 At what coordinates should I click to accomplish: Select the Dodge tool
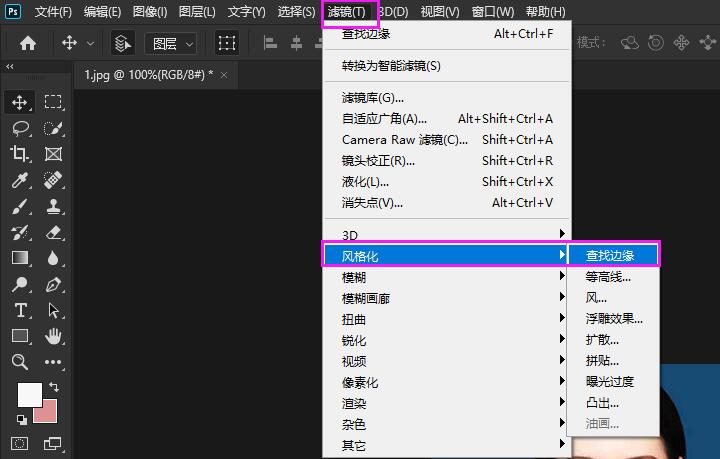point(20,284)
